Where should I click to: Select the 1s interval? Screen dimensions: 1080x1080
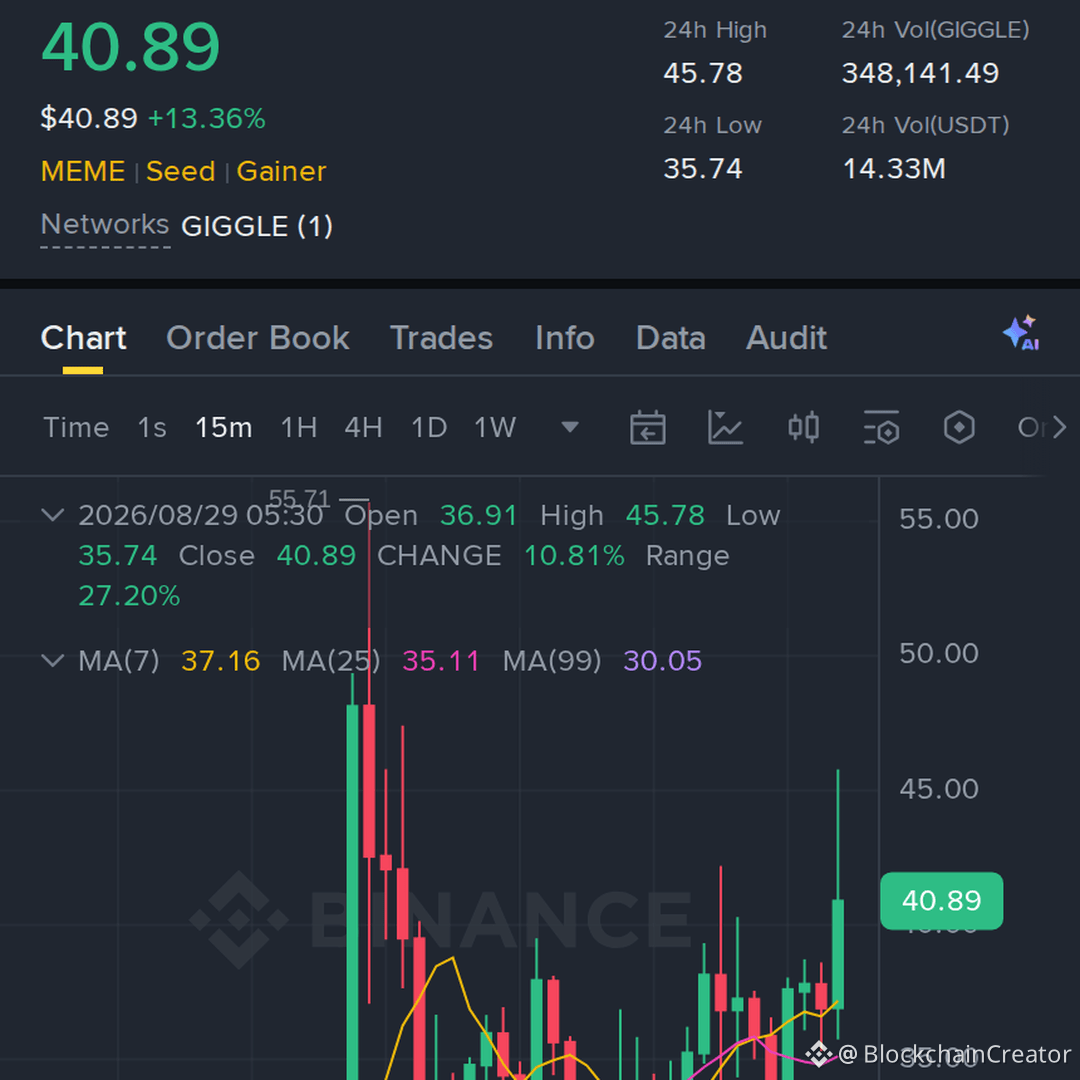[152, 428]
